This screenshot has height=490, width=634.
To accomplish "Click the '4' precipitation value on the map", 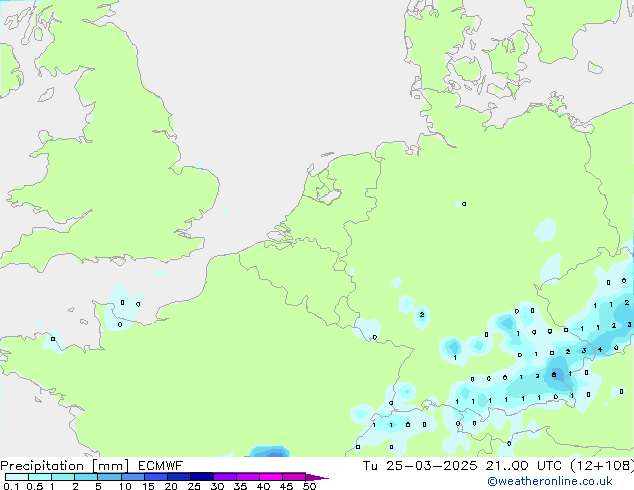I will 600,350.
